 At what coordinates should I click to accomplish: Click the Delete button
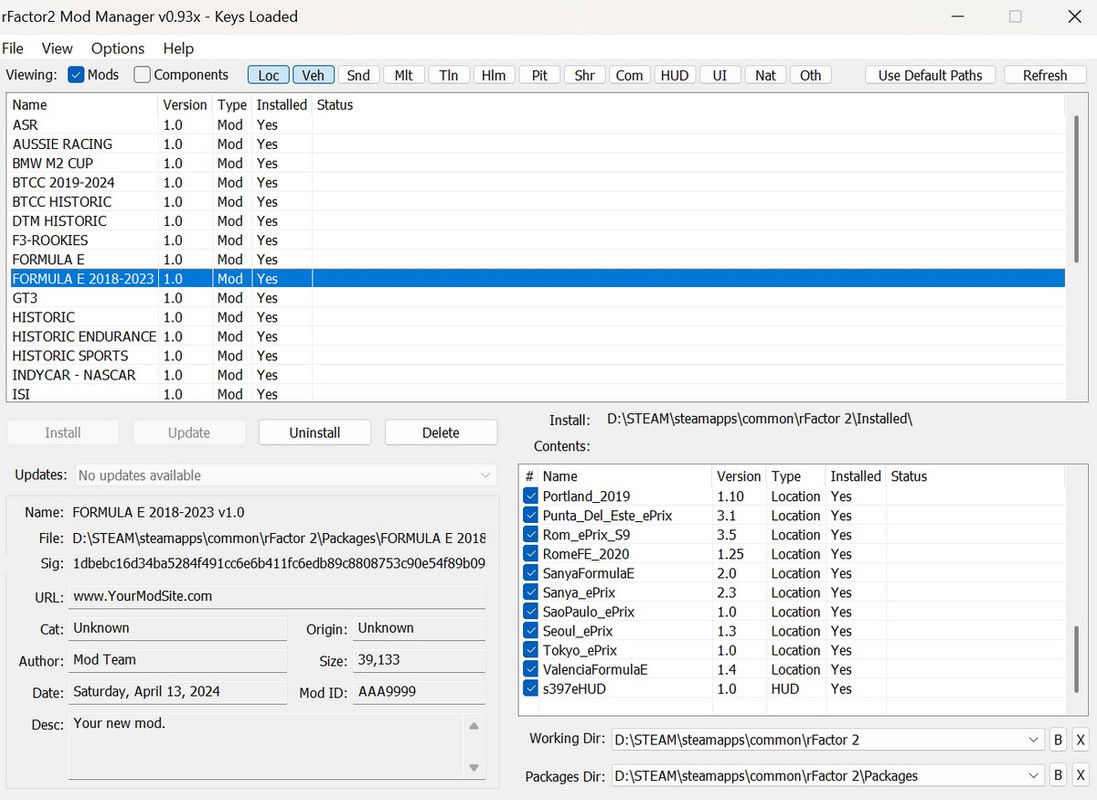(x=441, y=433)
